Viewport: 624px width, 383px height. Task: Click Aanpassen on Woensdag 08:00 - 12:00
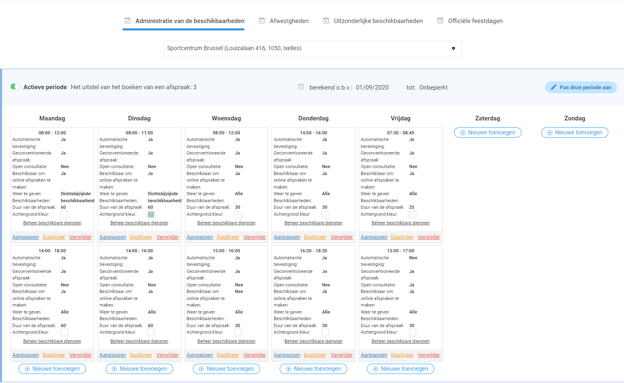(x=200, y=237)
